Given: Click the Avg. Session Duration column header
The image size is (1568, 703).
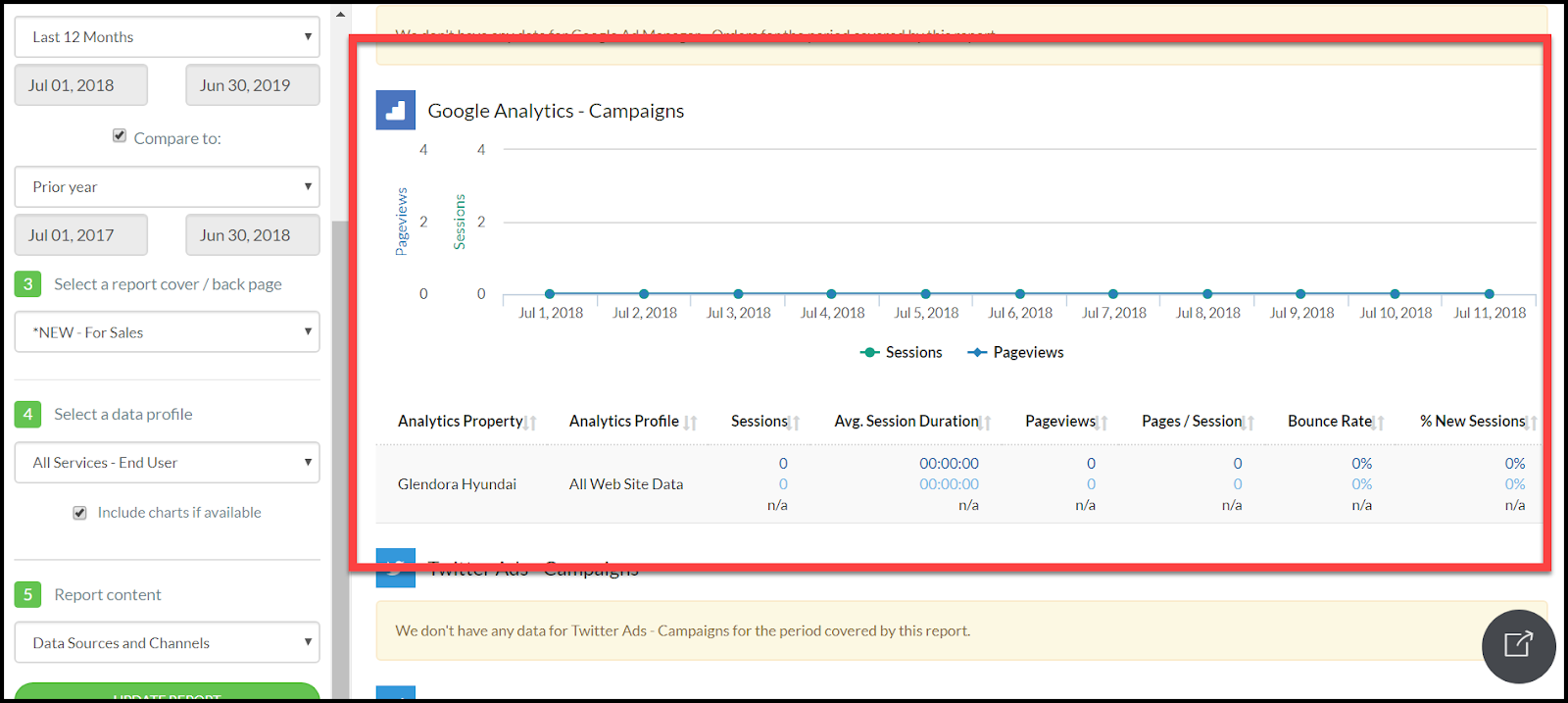Looking at the screenshot, I should coord(906,422).
